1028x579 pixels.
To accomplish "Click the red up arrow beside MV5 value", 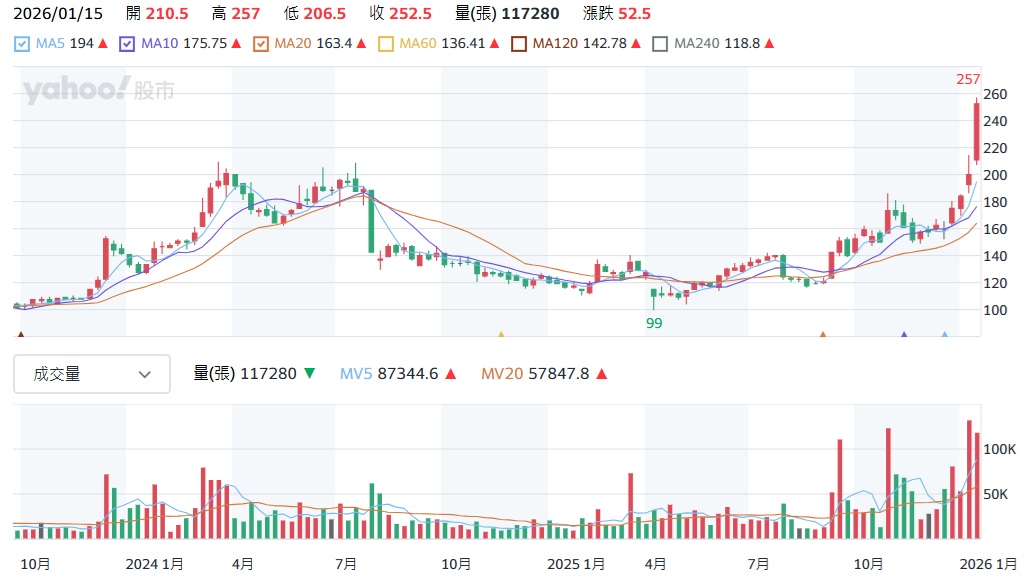I will [451, 374].
